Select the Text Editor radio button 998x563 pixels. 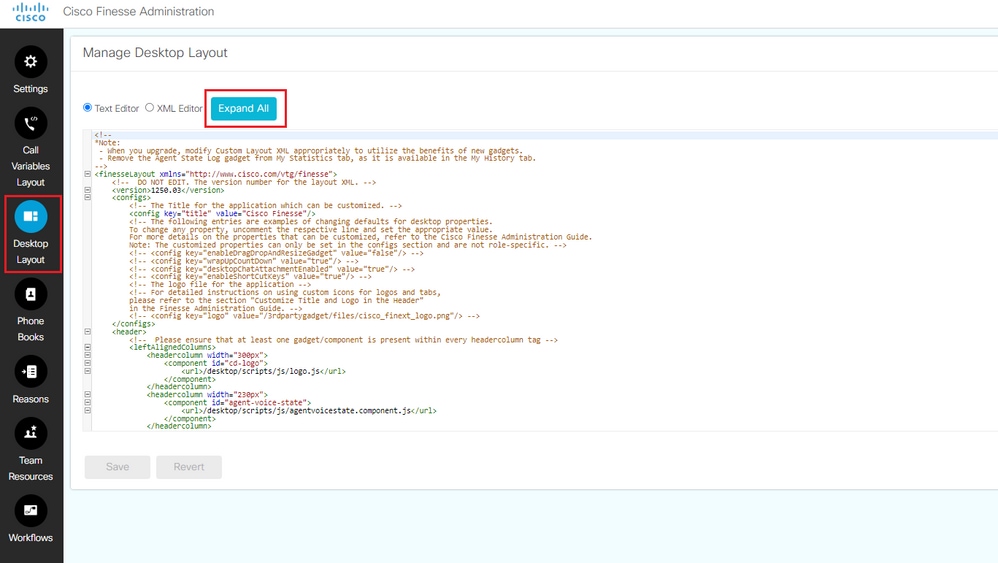click(x=87, y=108)
